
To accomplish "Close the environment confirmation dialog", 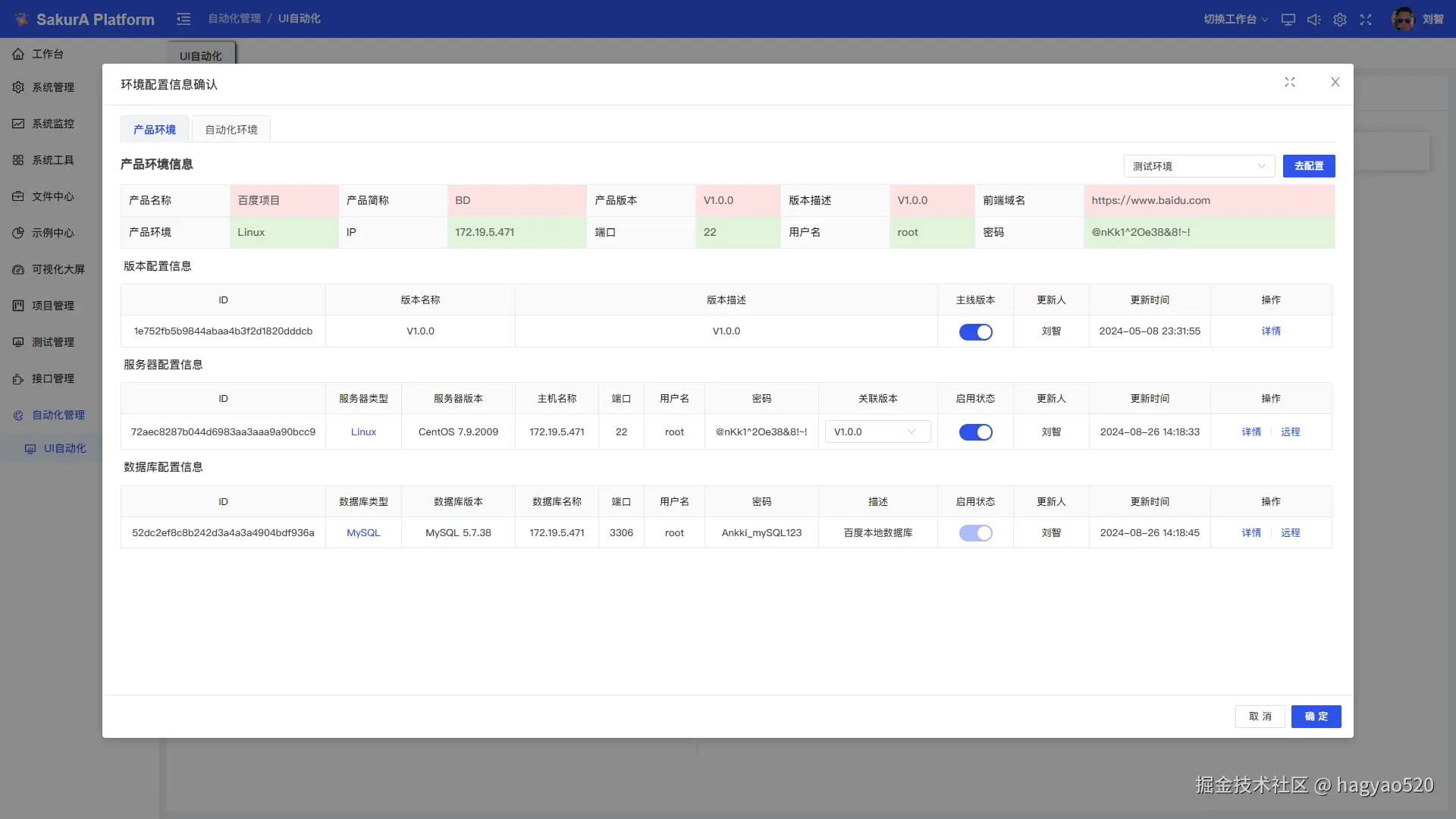I will [1335, 82].
